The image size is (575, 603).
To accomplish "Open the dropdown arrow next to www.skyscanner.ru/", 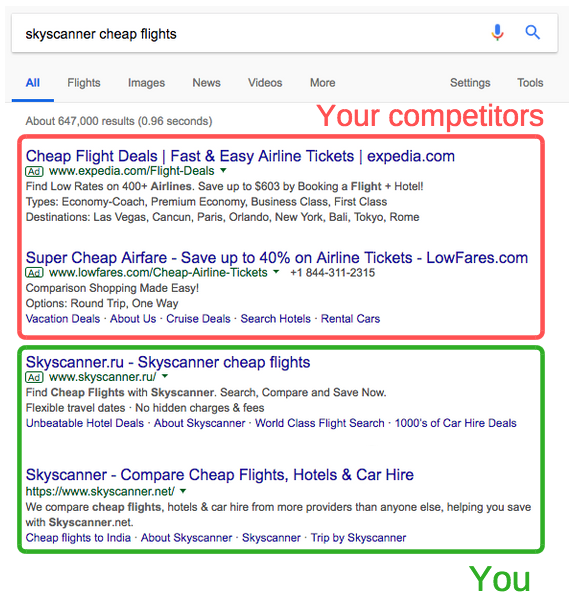I will (x=165, y=376).
